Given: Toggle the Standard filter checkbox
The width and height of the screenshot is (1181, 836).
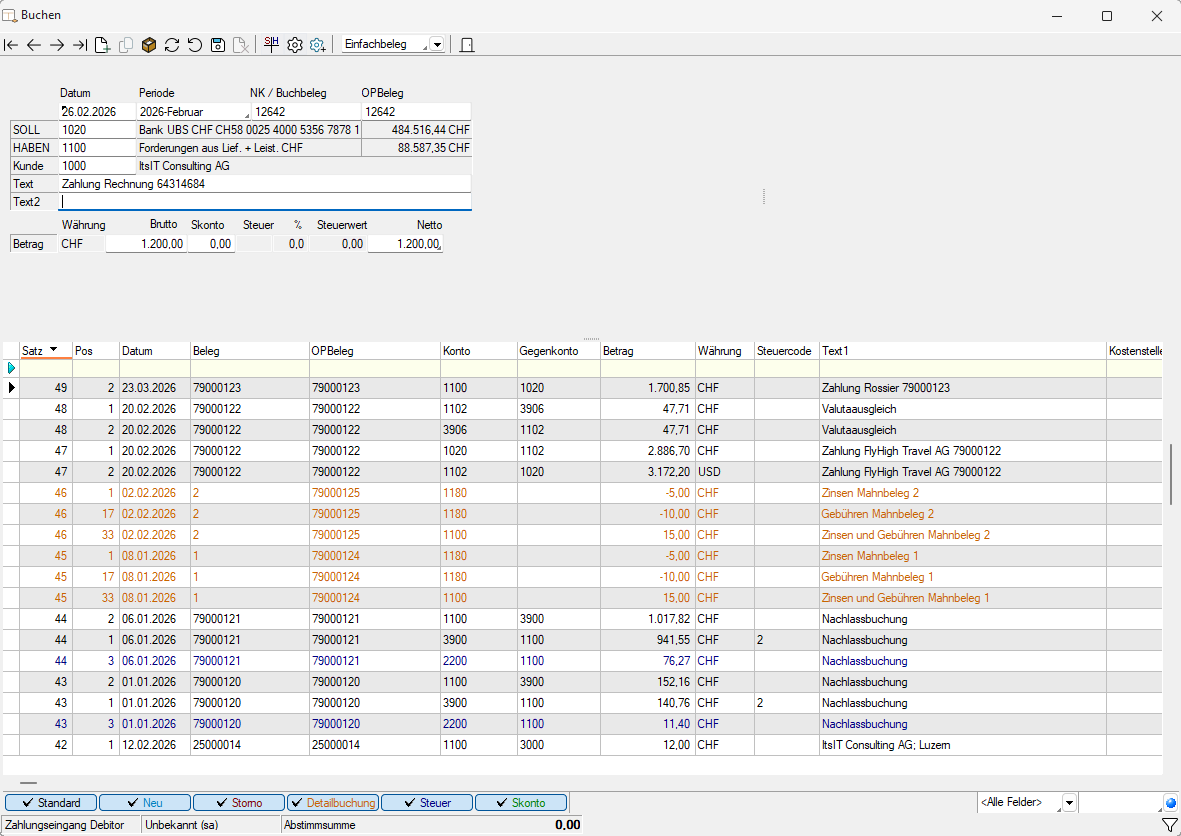Looking at the screenshot, I should (51, 803).
